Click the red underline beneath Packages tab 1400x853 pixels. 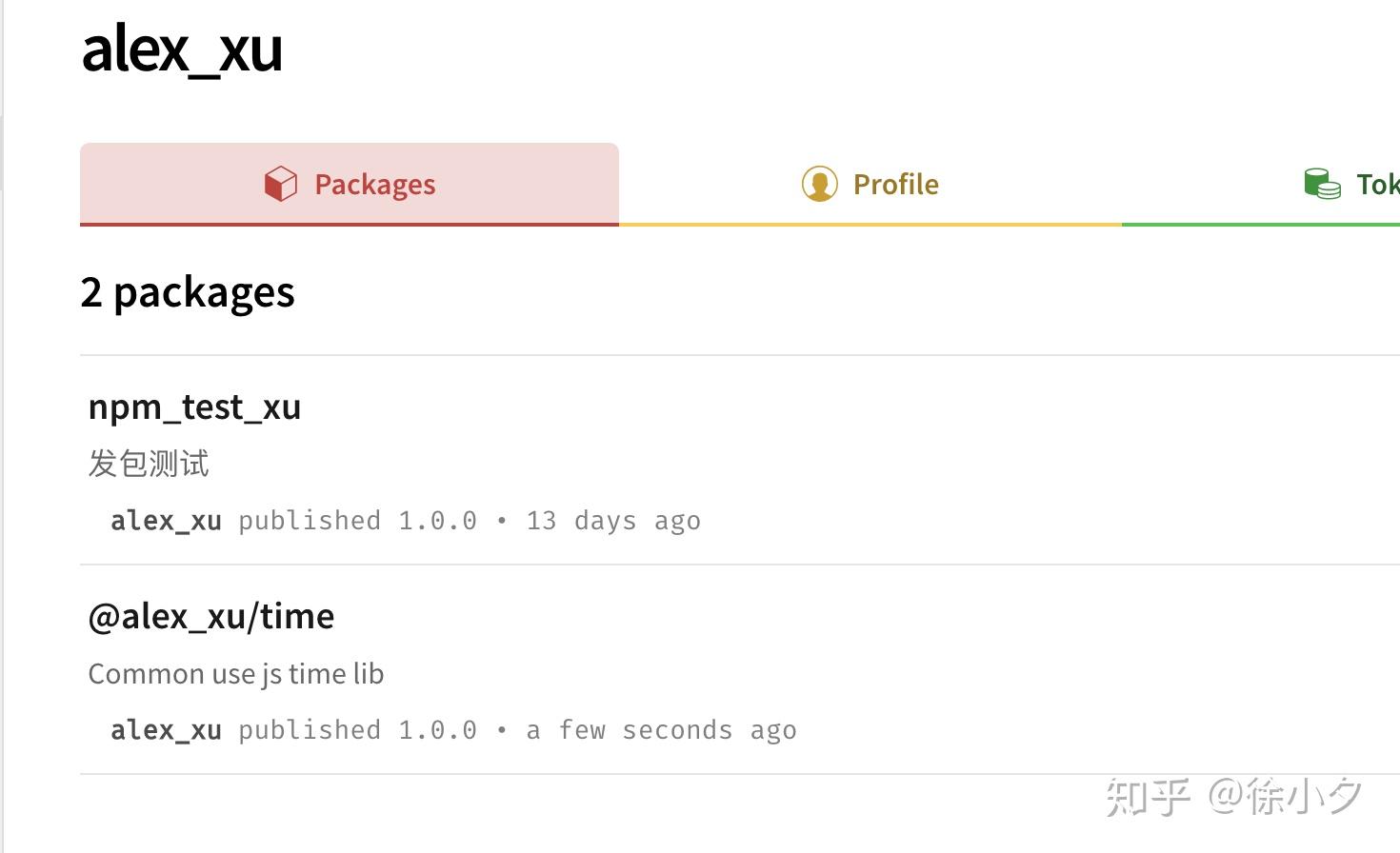pyautogui.click(x=350, y=225)
